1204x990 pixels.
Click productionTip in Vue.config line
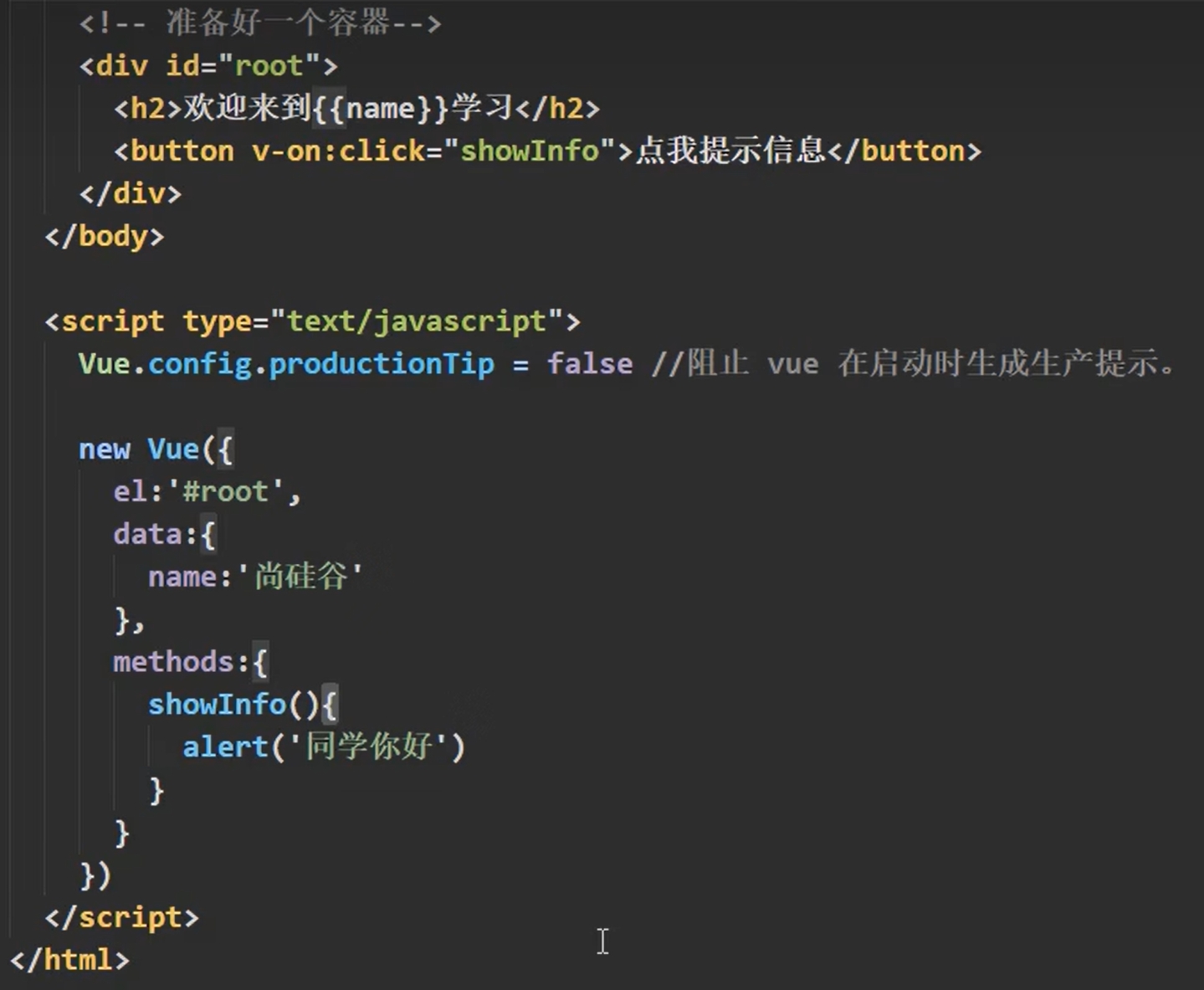(382, 364)
